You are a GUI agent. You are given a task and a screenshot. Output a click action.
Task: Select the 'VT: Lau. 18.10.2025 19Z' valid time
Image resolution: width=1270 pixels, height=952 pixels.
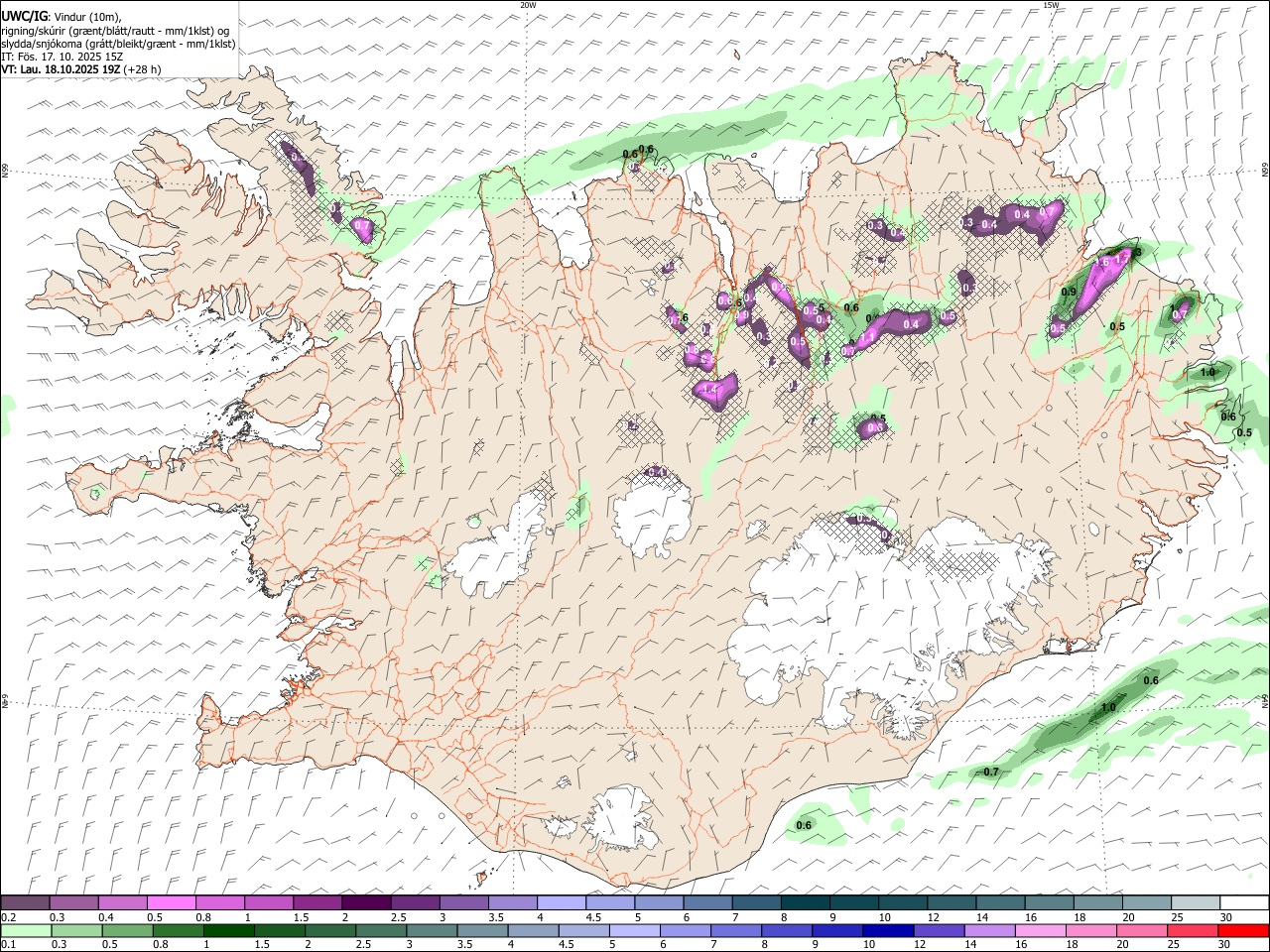pyautogui.click(x=62, y=69)
